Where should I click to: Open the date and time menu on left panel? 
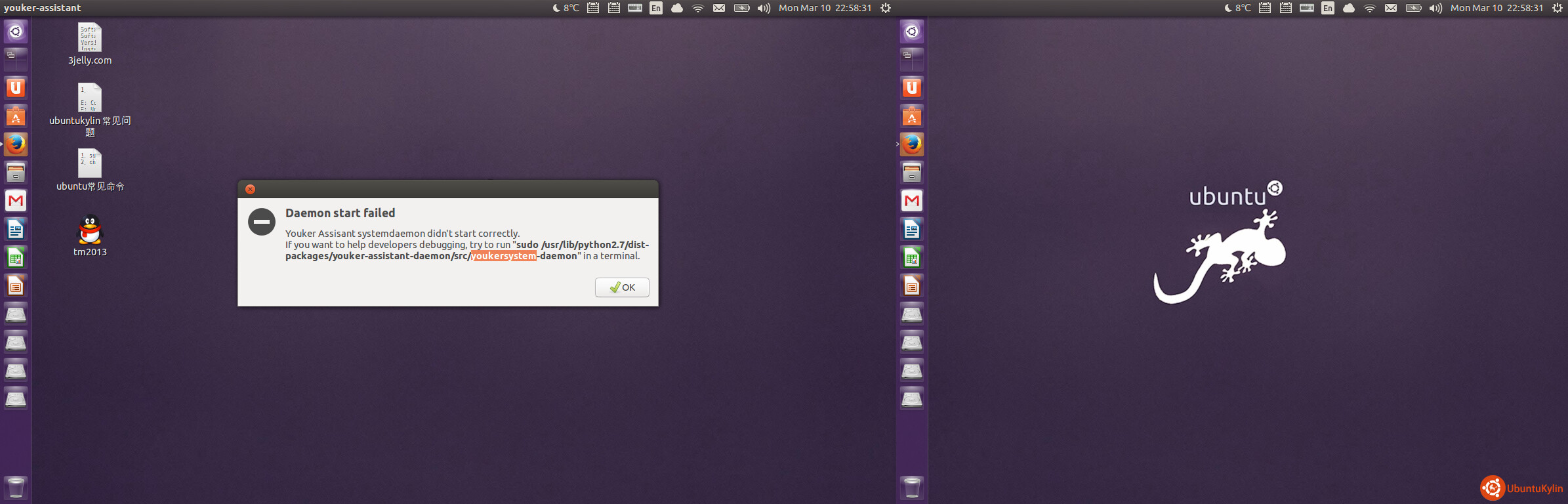825,8
